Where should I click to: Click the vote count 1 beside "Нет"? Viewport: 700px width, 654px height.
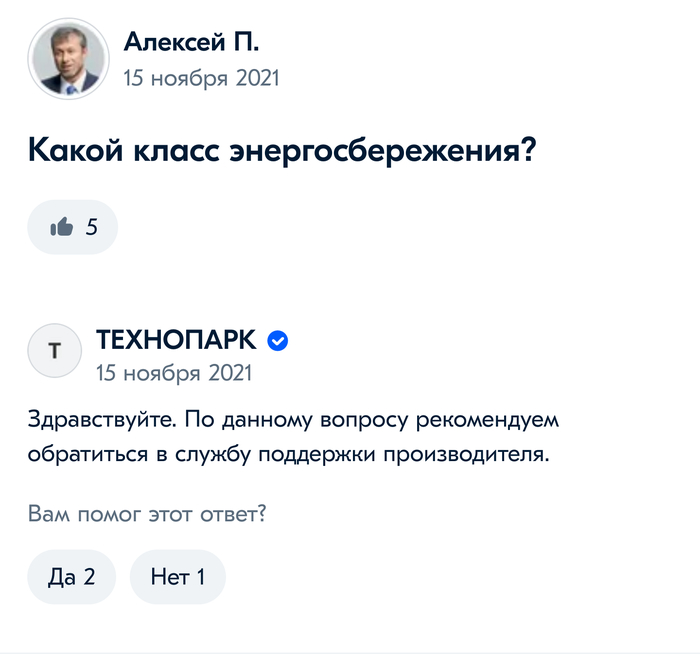click(x=199, y=577)
